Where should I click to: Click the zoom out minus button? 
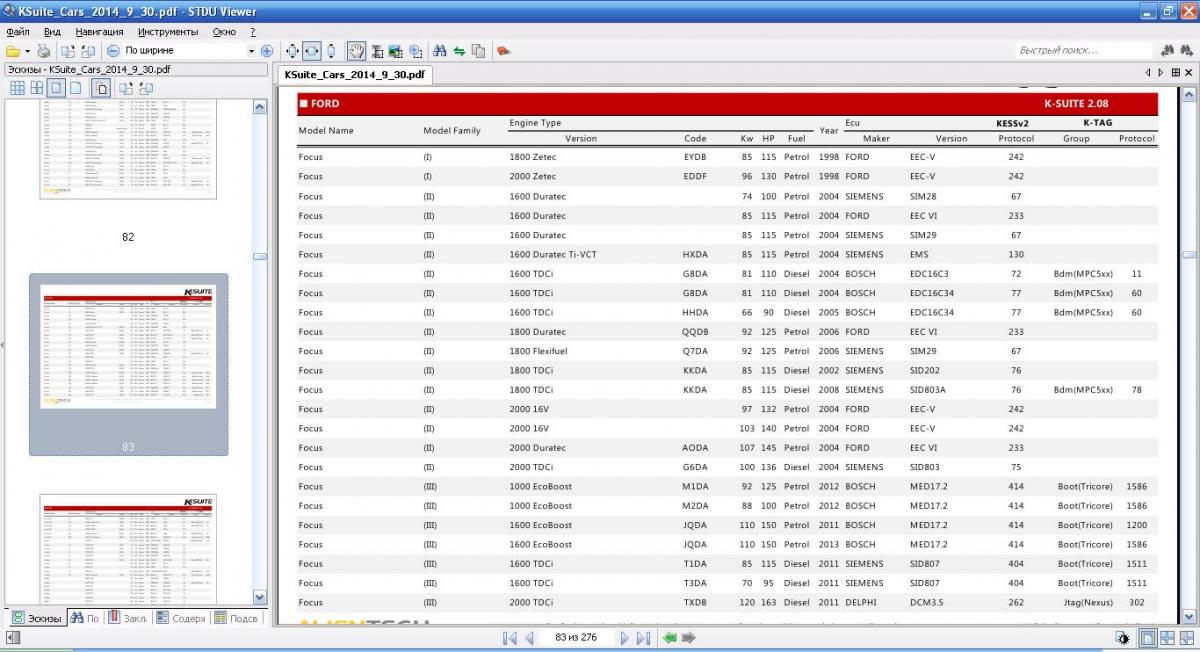coord(113,51)
